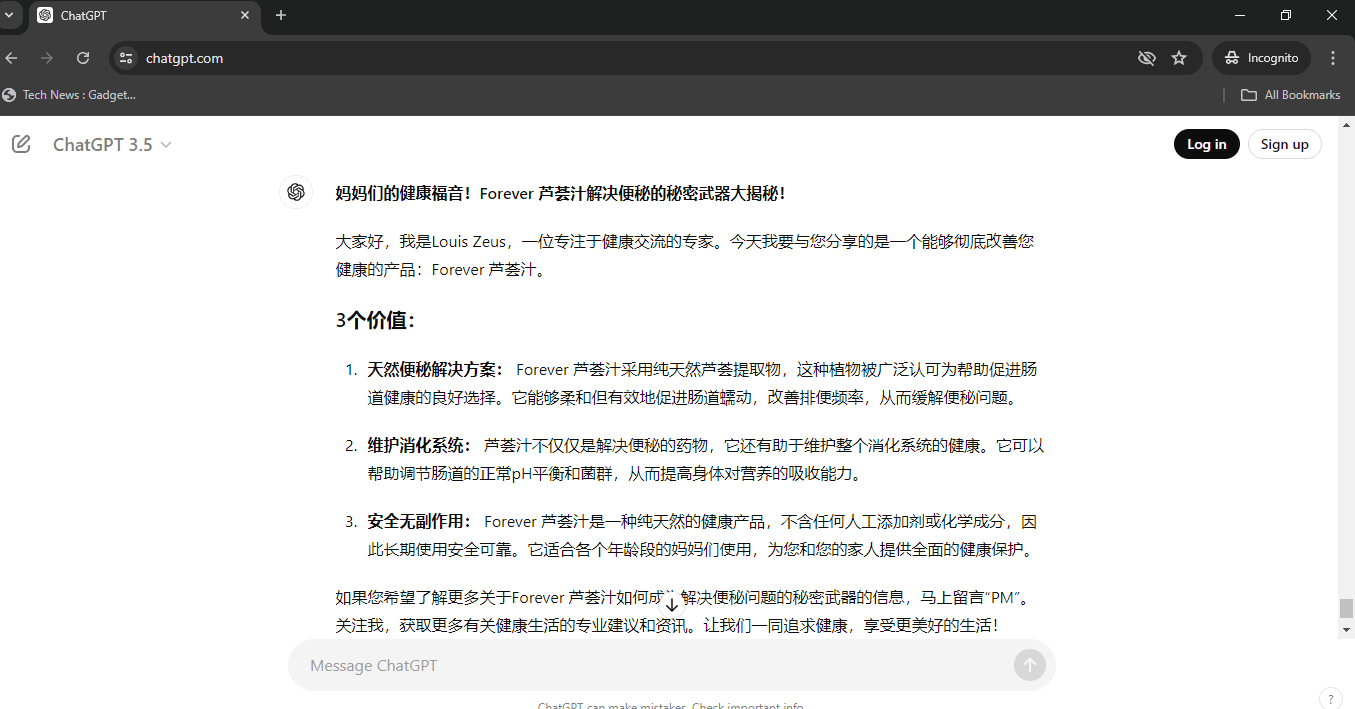1355x709 pixels.
Task: Click the bold text '安全无副作用'
Action: (415, 521)
